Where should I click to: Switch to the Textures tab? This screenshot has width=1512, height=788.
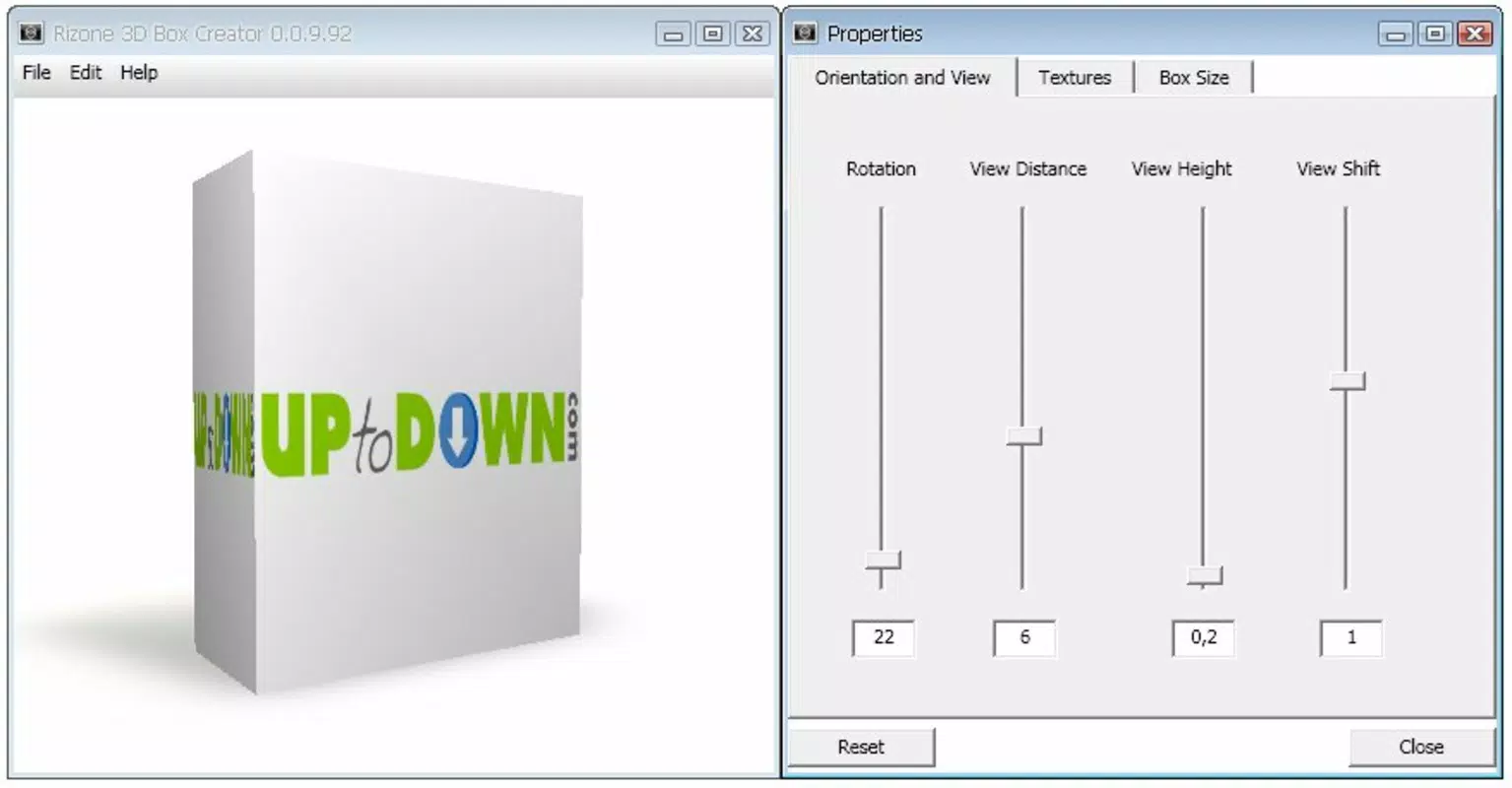tap(1075, 78)
